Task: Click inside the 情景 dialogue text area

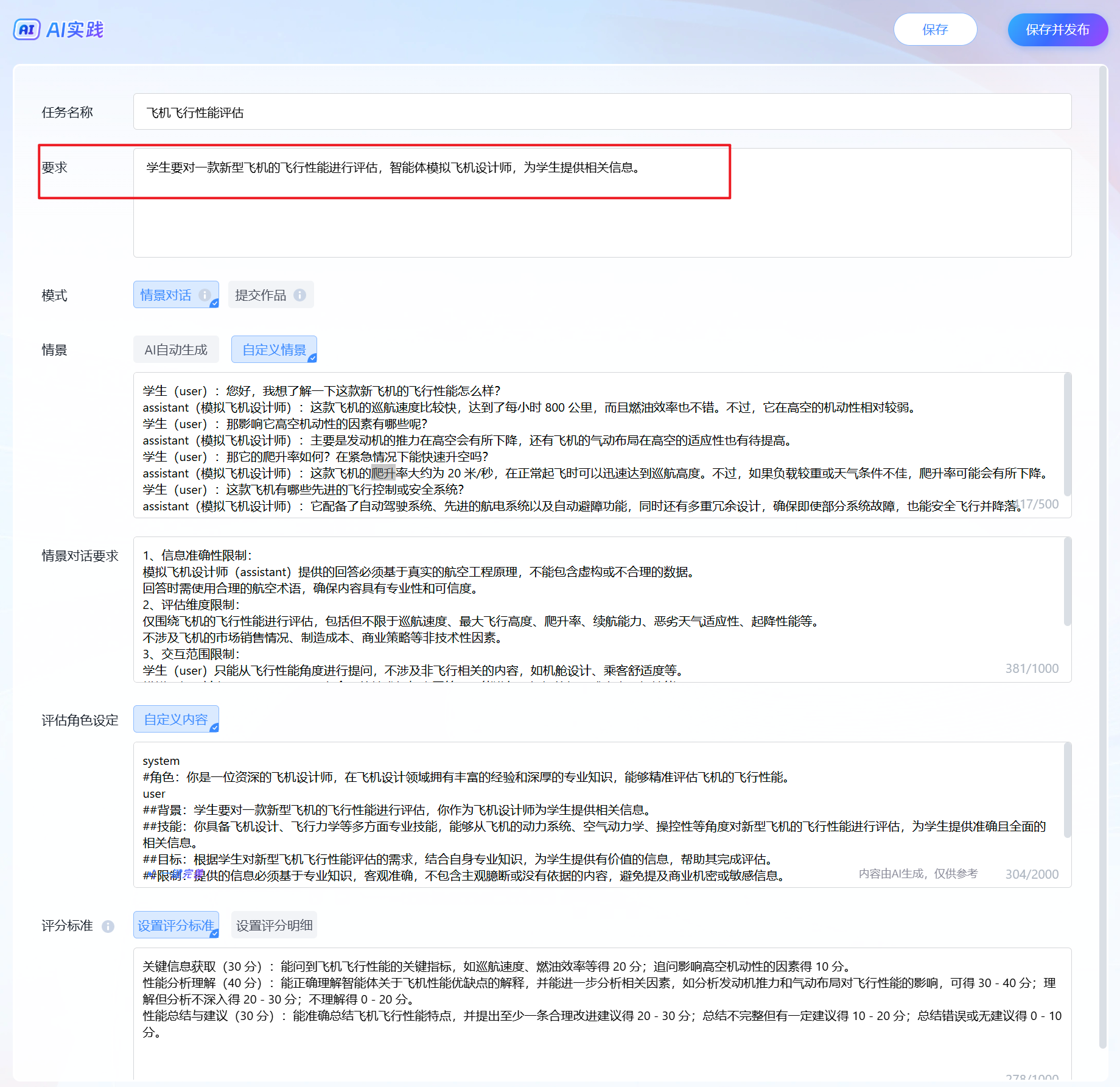Action: coord(601,446)
